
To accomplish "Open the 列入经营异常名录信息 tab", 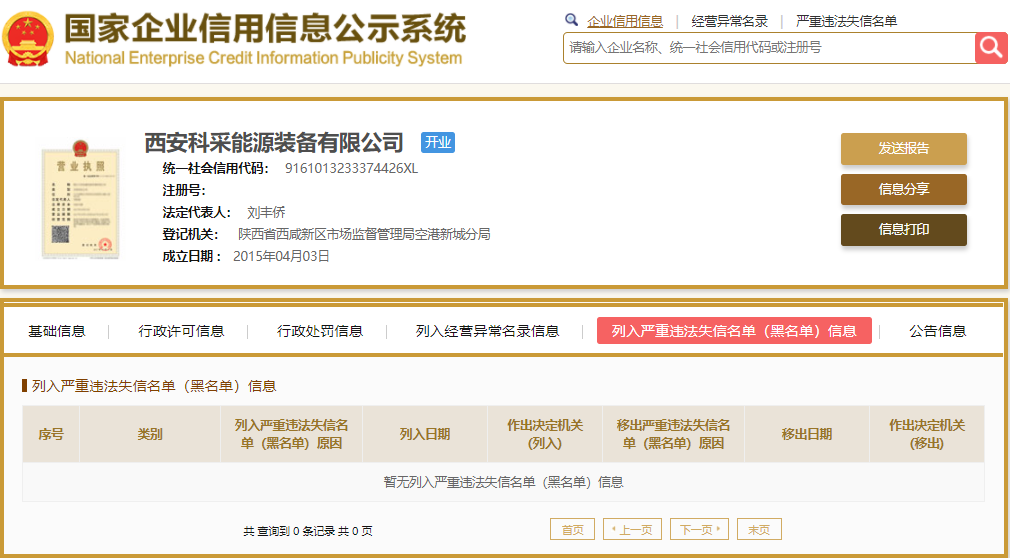I will point(488,331).
